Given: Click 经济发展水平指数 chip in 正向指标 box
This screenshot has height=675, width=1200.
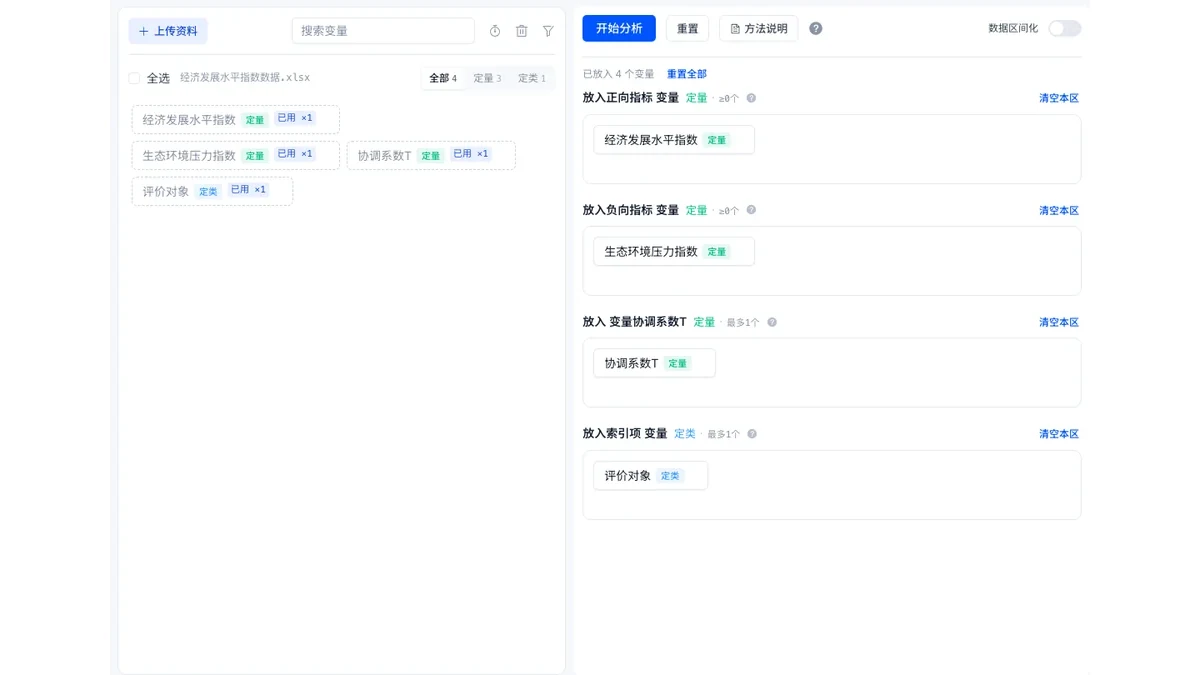Looking at the screenshot, I should click(674, 140).
